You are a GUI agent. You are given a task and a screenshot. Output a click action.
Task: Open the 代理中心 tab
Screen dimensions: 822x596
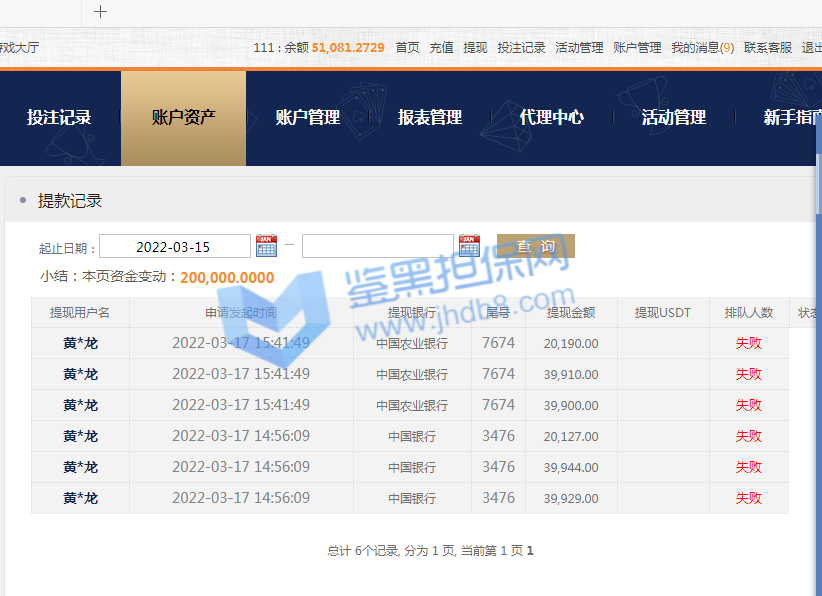[552, 118]
